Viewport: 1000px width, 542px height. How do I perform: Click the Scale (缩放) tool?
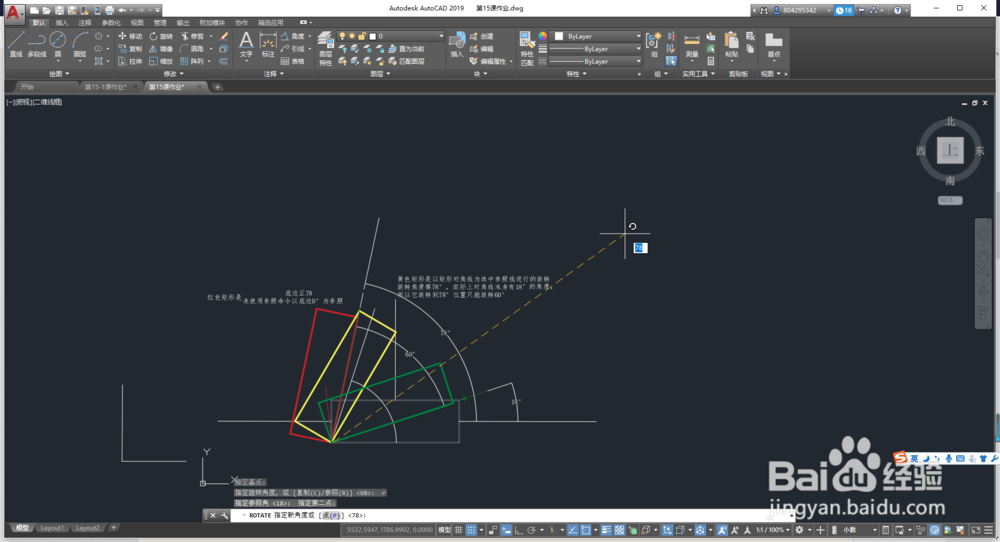click(x=161, y=61)
